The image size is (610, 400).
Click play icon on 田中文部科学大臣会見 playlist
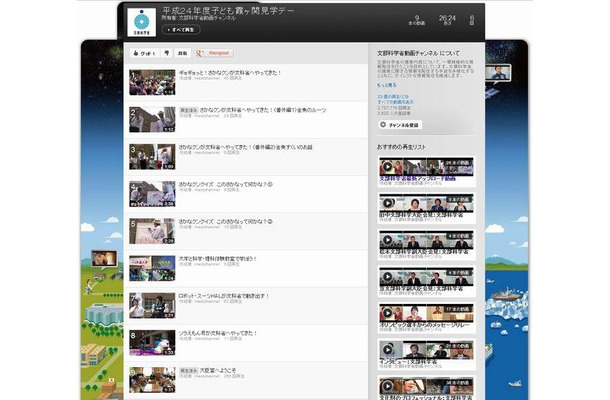click(x=387, y=203)
